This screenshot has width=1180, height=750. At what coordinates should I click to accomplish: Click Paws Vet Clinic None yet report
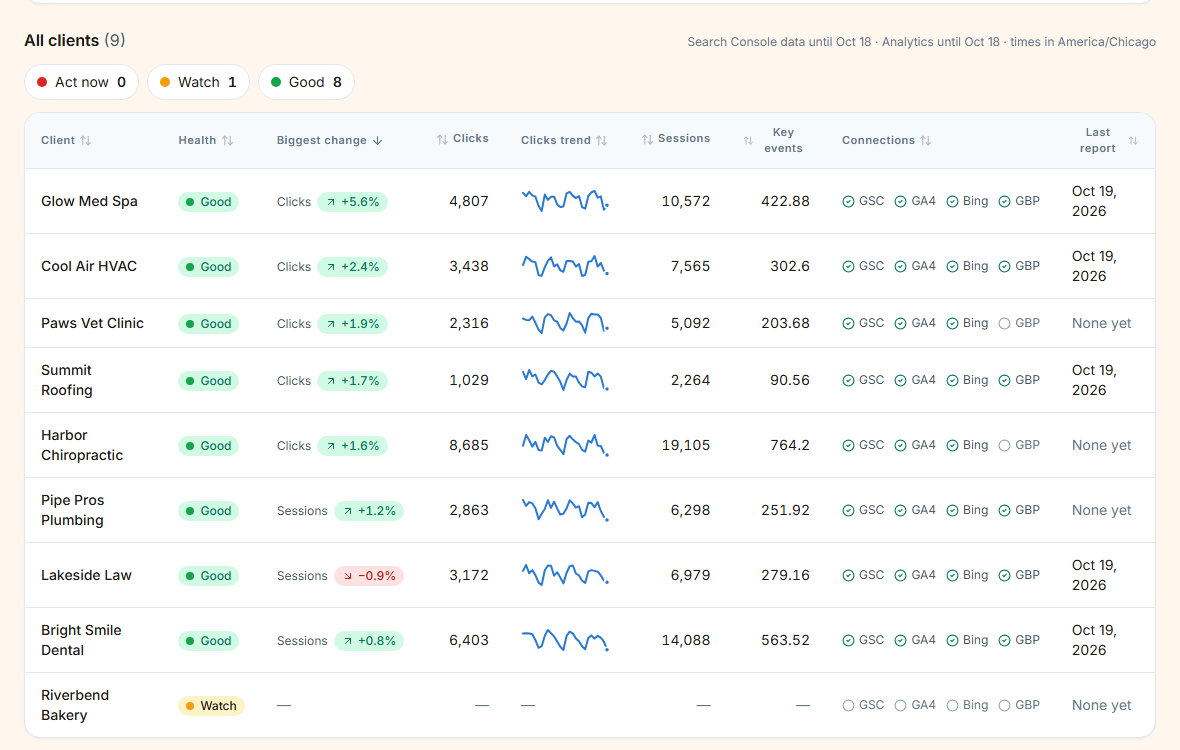click(1101, 323)
